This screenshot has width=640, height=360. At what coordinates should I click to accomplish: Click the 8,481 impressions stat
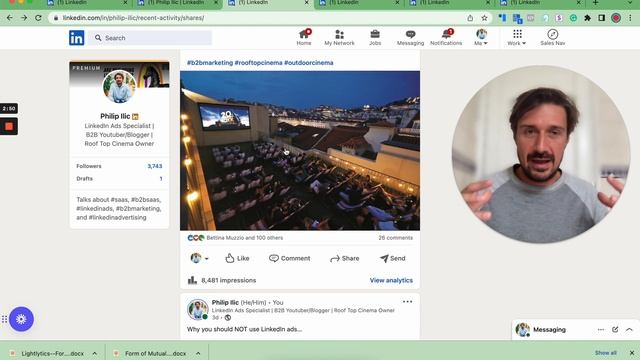tap(222, 280)
